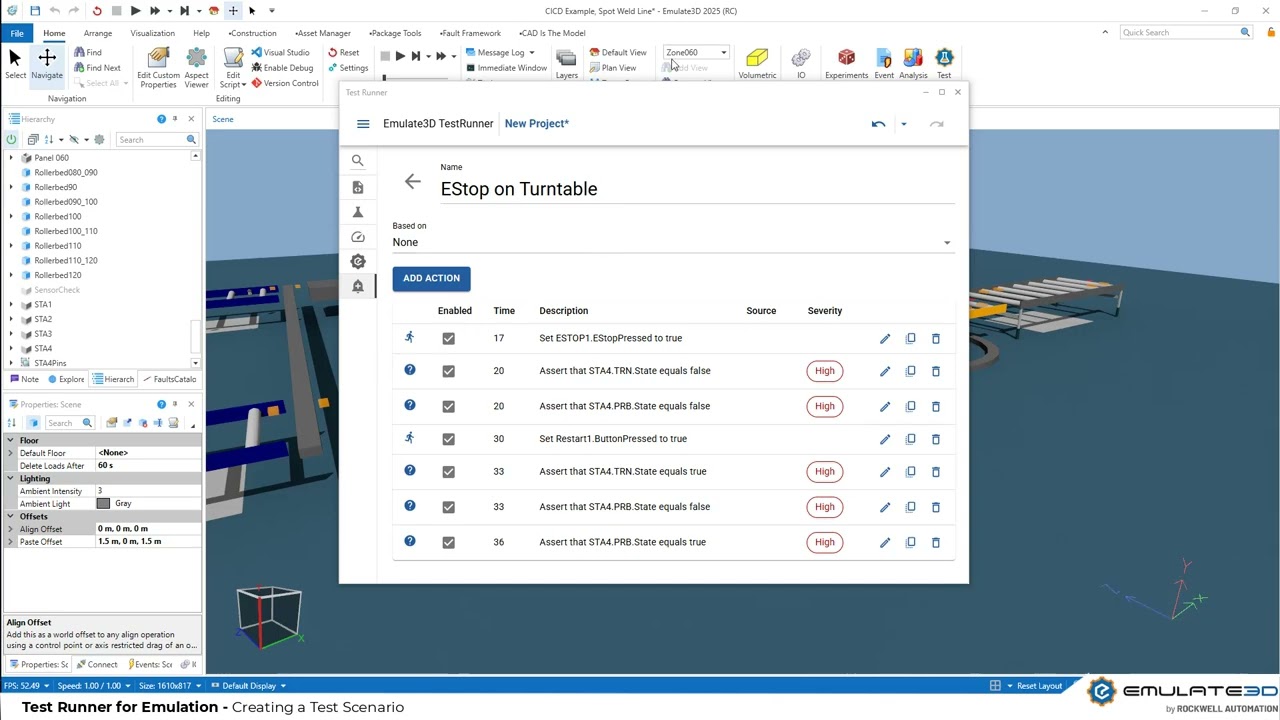Viewport: 1280px width, 720px height.
Task: Open the flask tests icon in sidebar
Action: pos(358,212)
